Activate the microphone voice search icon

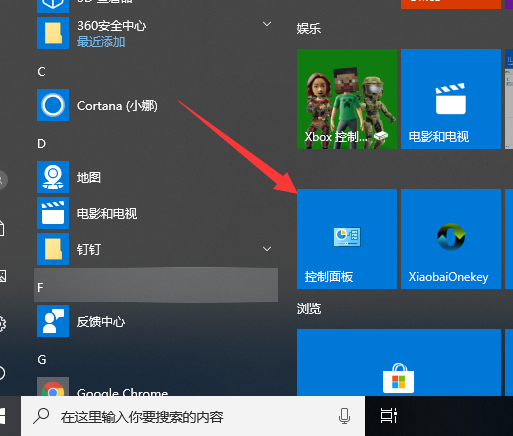pyautogui.click(x=344, y=416)
